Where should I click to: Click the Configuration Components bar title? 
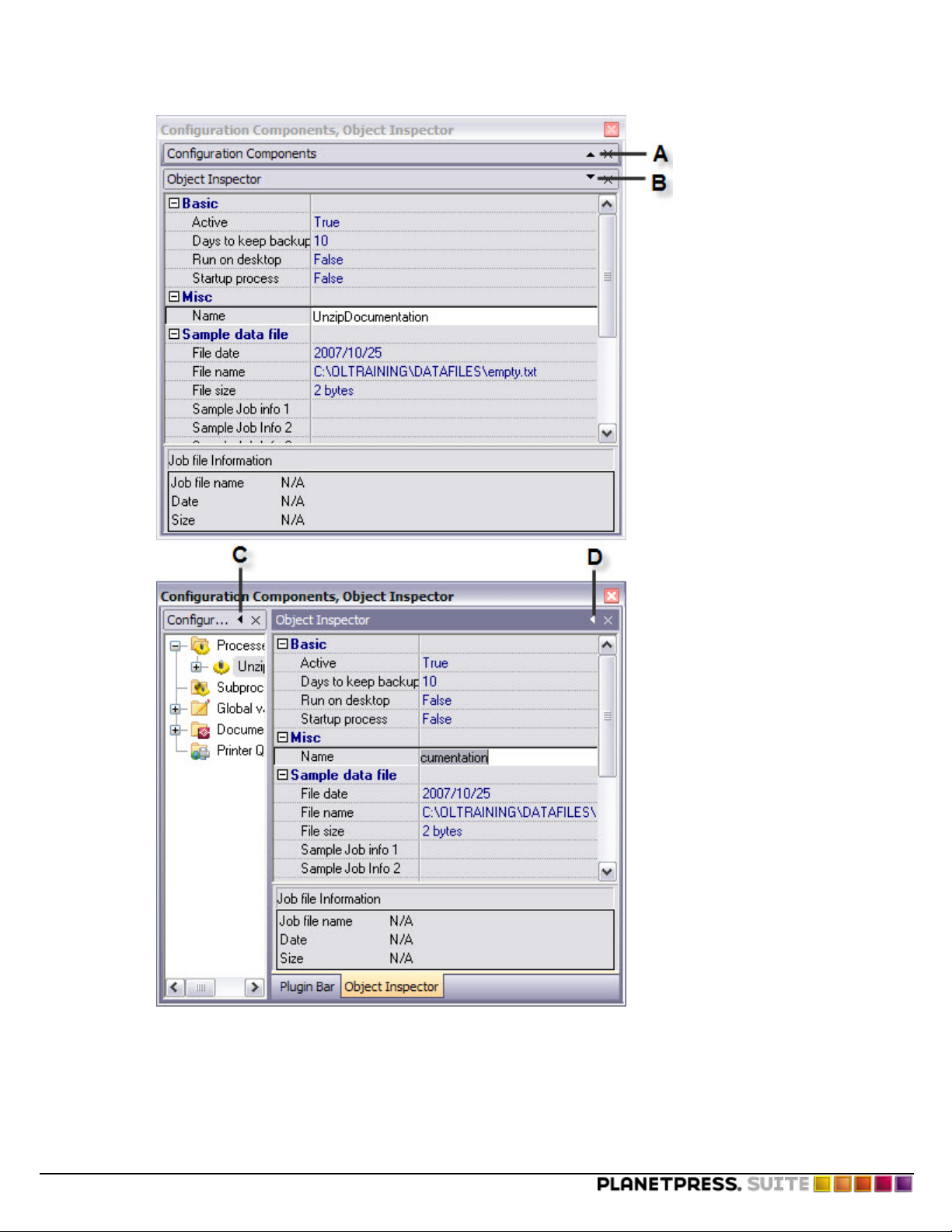tap(242, 154)
